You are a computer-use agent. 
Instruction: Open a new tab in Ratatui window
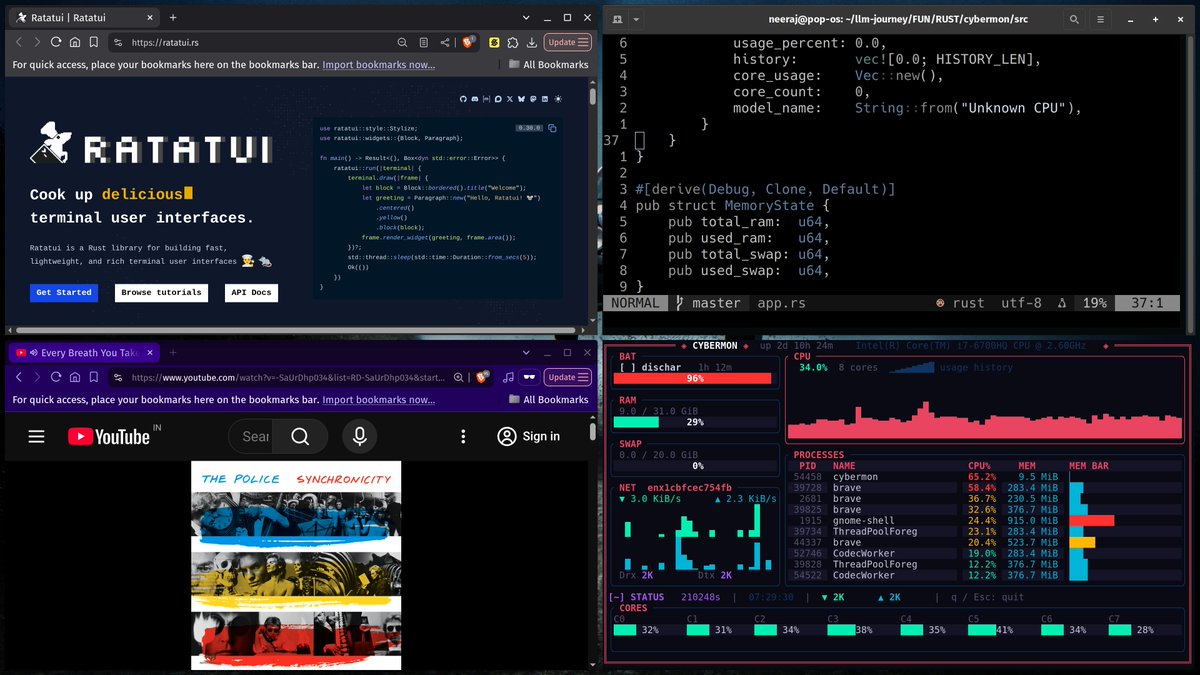pos(173,17)
